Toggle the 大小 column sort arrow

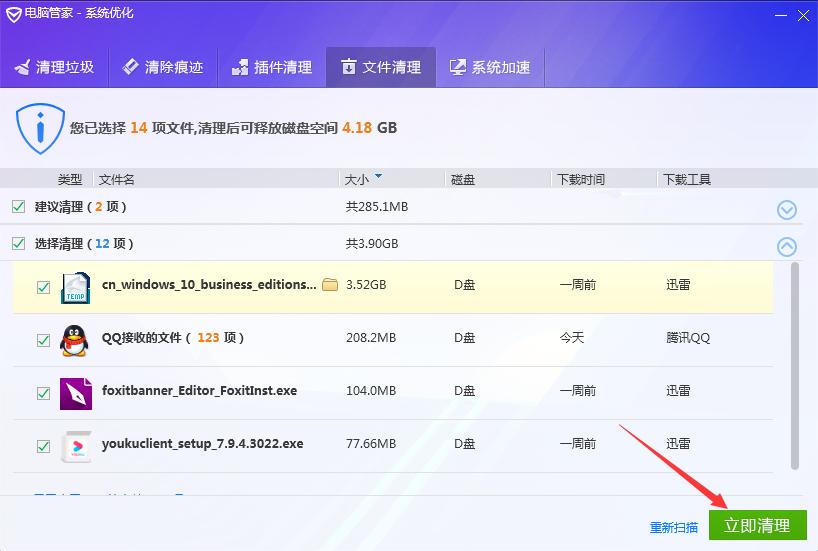point(379,176)
